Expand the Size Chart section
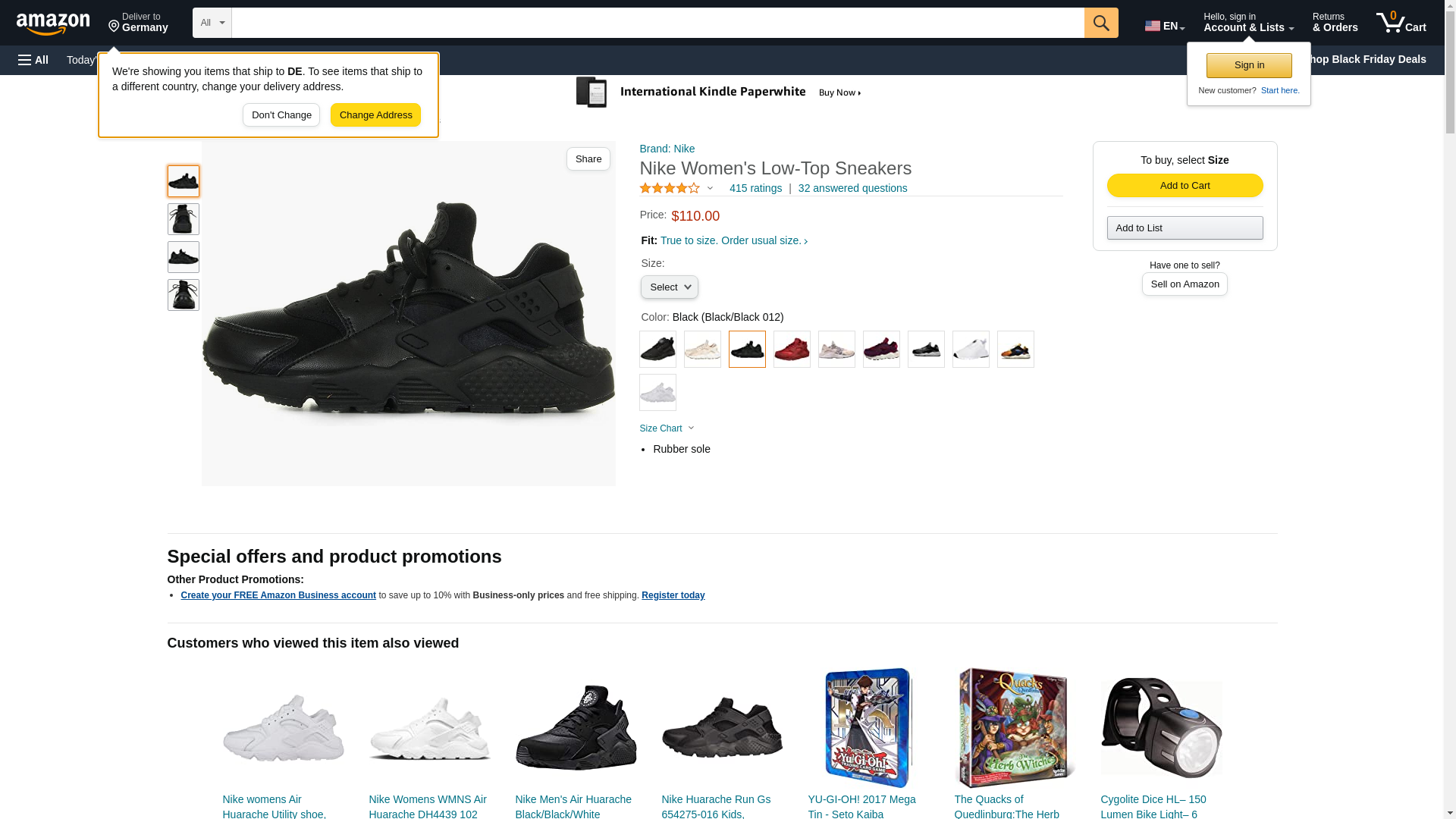1456x819 pixels. (667, 428)
